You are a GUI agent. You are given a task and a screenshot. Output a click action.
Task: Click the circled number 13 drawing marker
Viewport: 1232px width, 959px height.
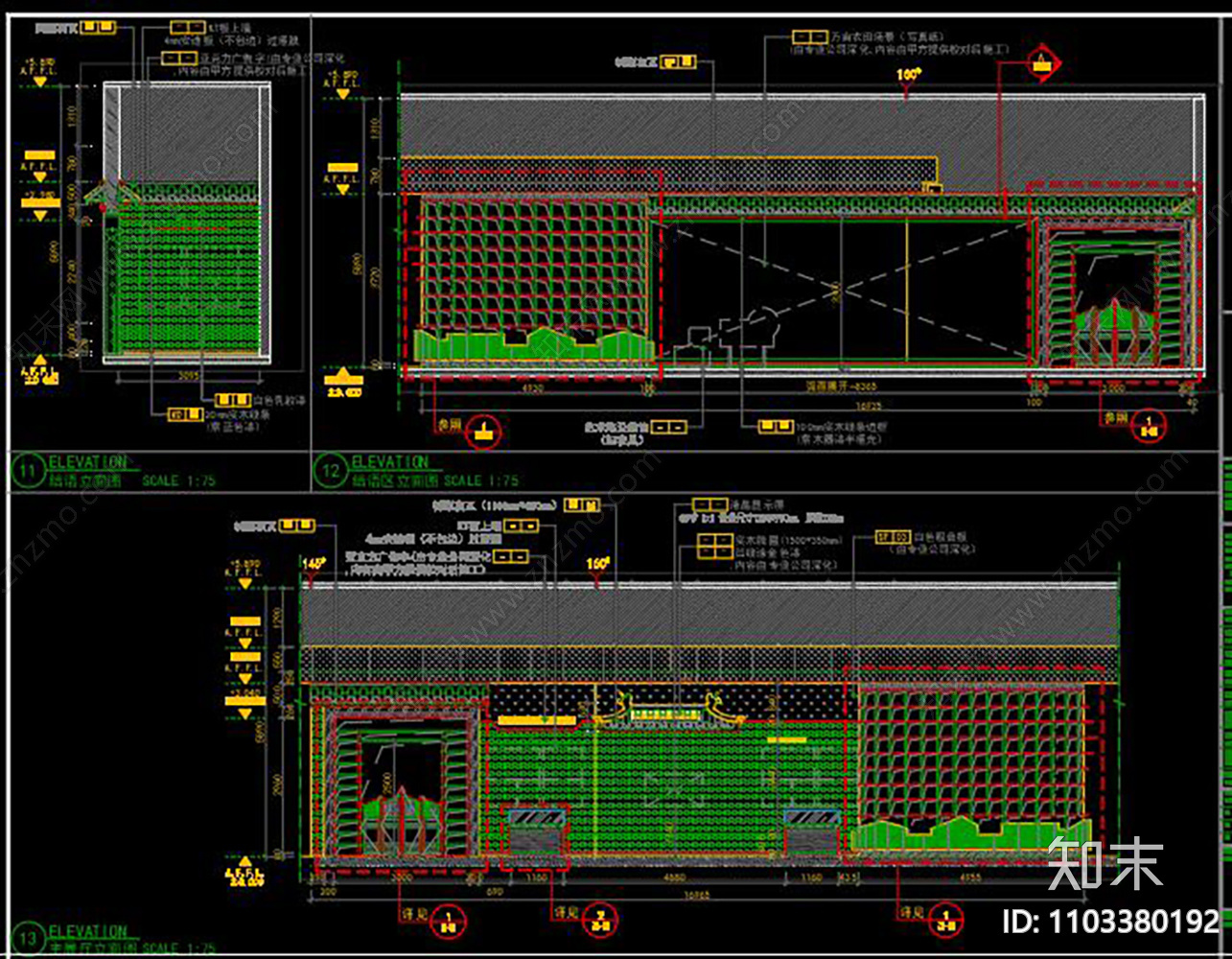point(28,940)
